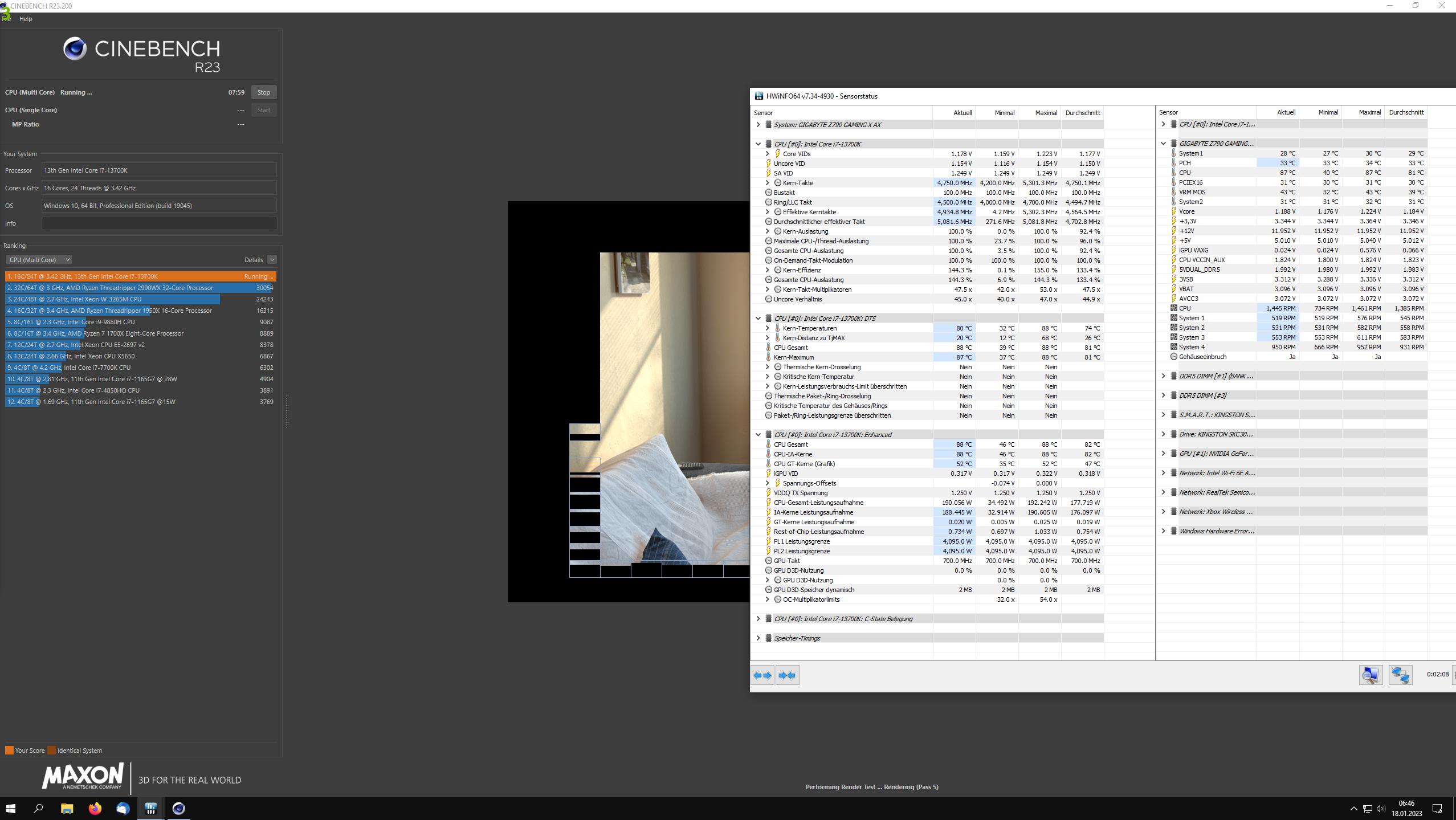Expand the GPU [#1]: NVIDIA GeForce sensor group

[1163, 454]
